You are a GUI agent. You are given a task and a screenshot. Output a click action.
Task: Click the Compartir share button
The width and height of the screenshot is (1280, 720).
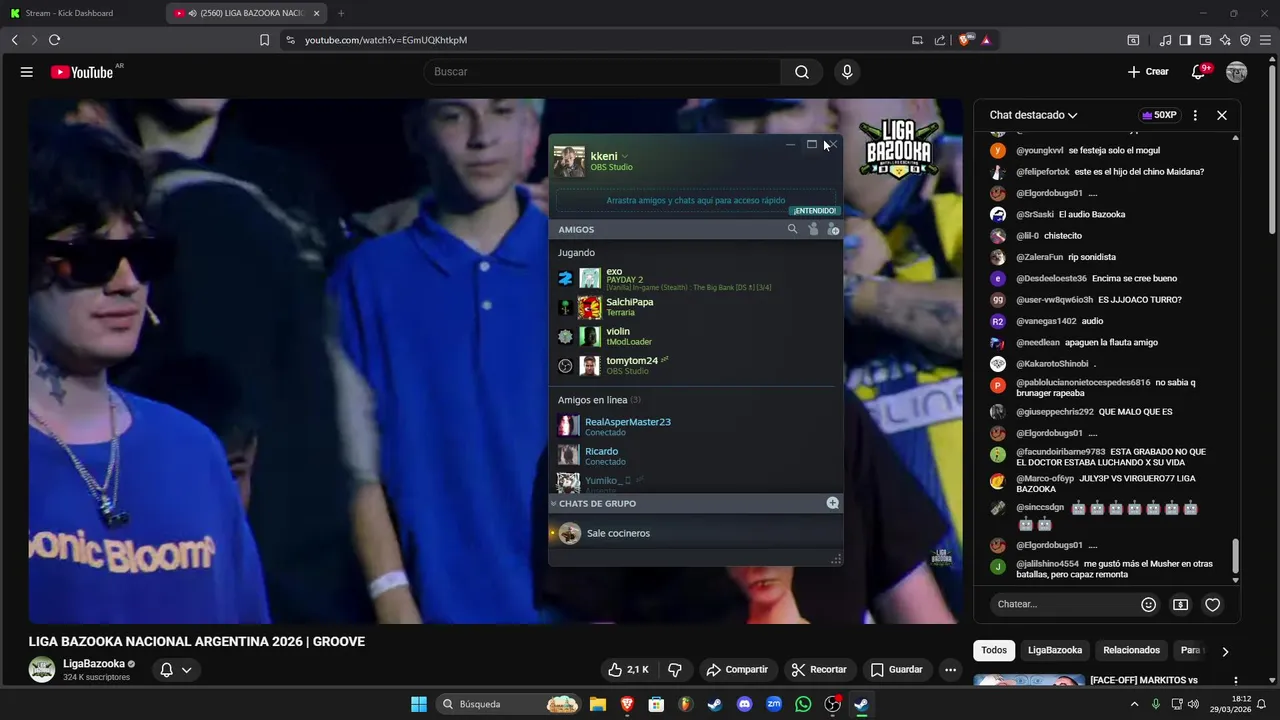[x=737, y=669]
